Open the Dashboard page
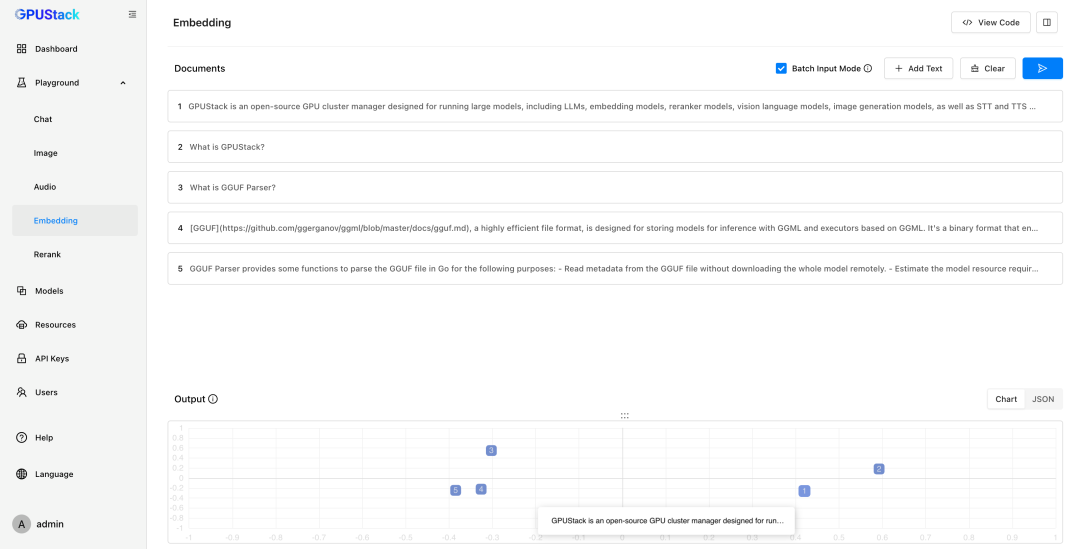Viewport: 1080px width, 549px height. pos(56,49)
